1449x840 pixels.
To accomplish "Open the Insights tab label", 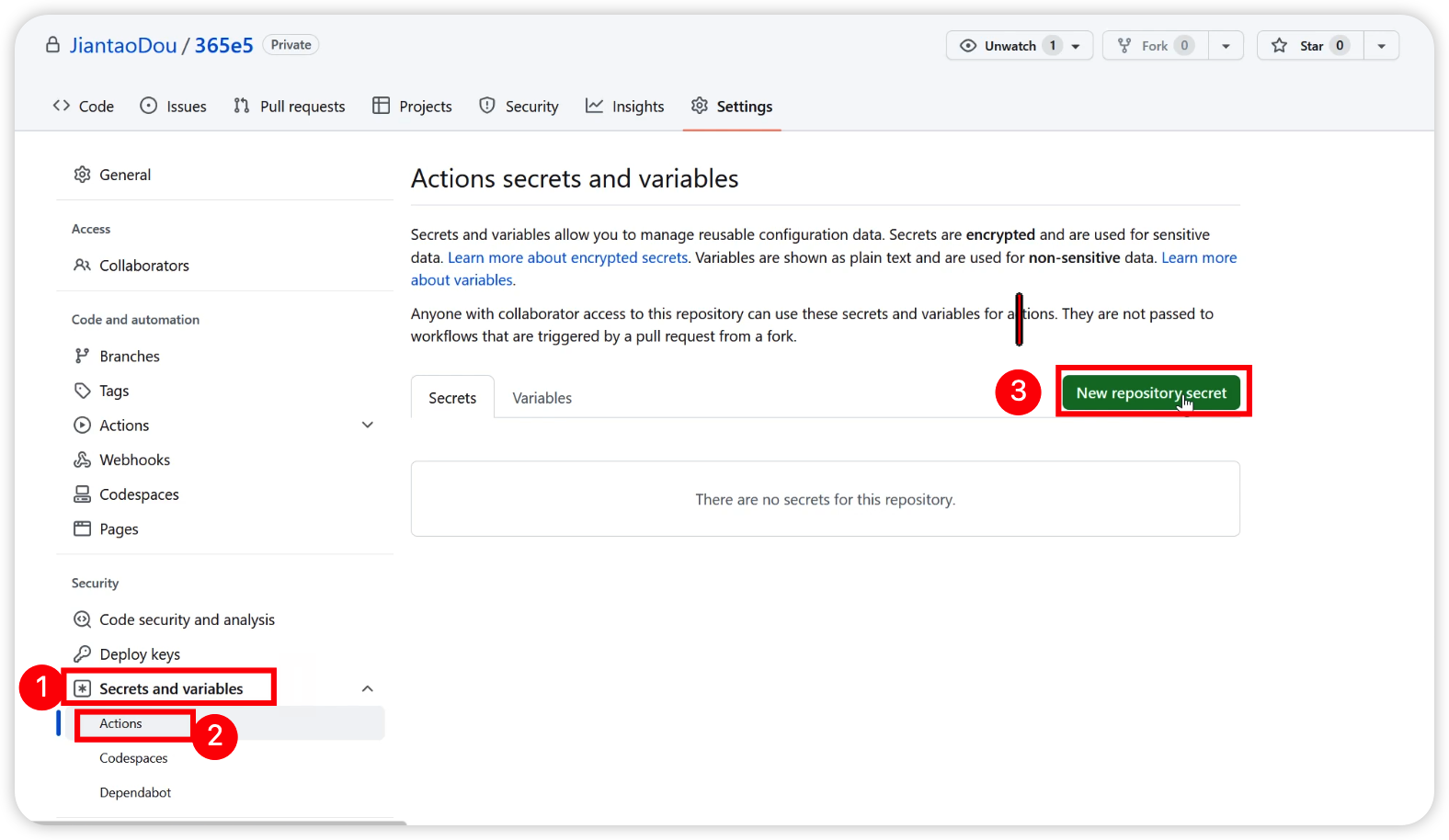I will click(x=638, y=107).
